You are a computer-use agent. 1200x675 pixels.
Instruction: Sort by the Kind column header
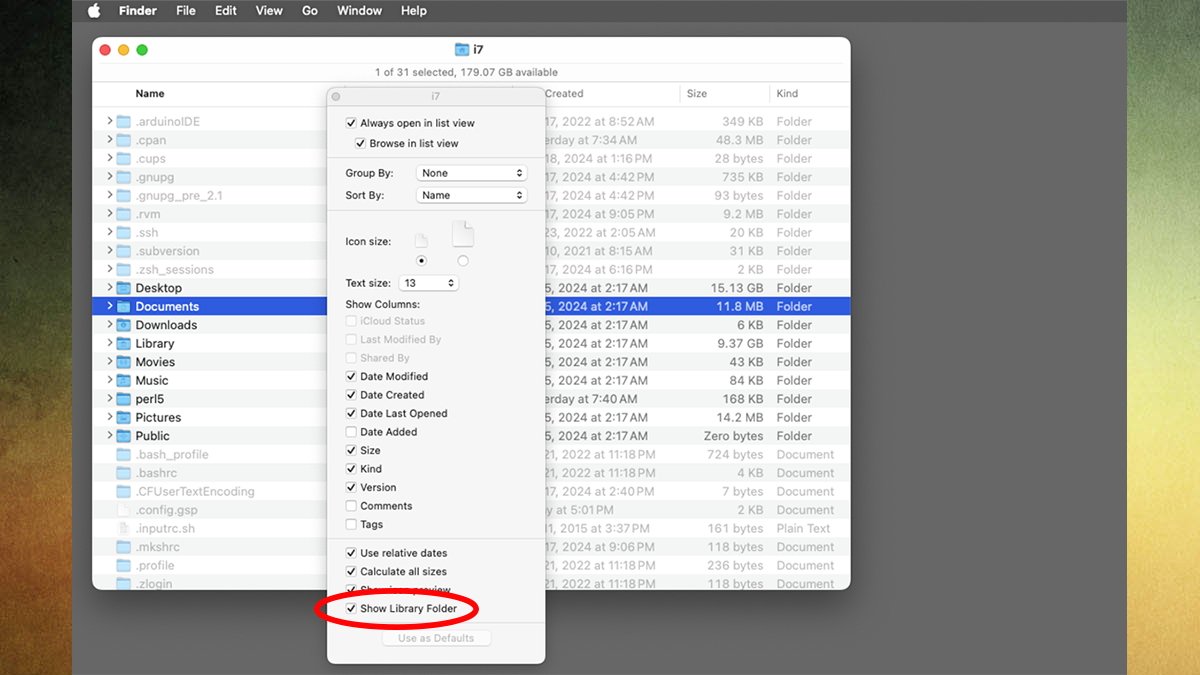click(x=787, y=94)
